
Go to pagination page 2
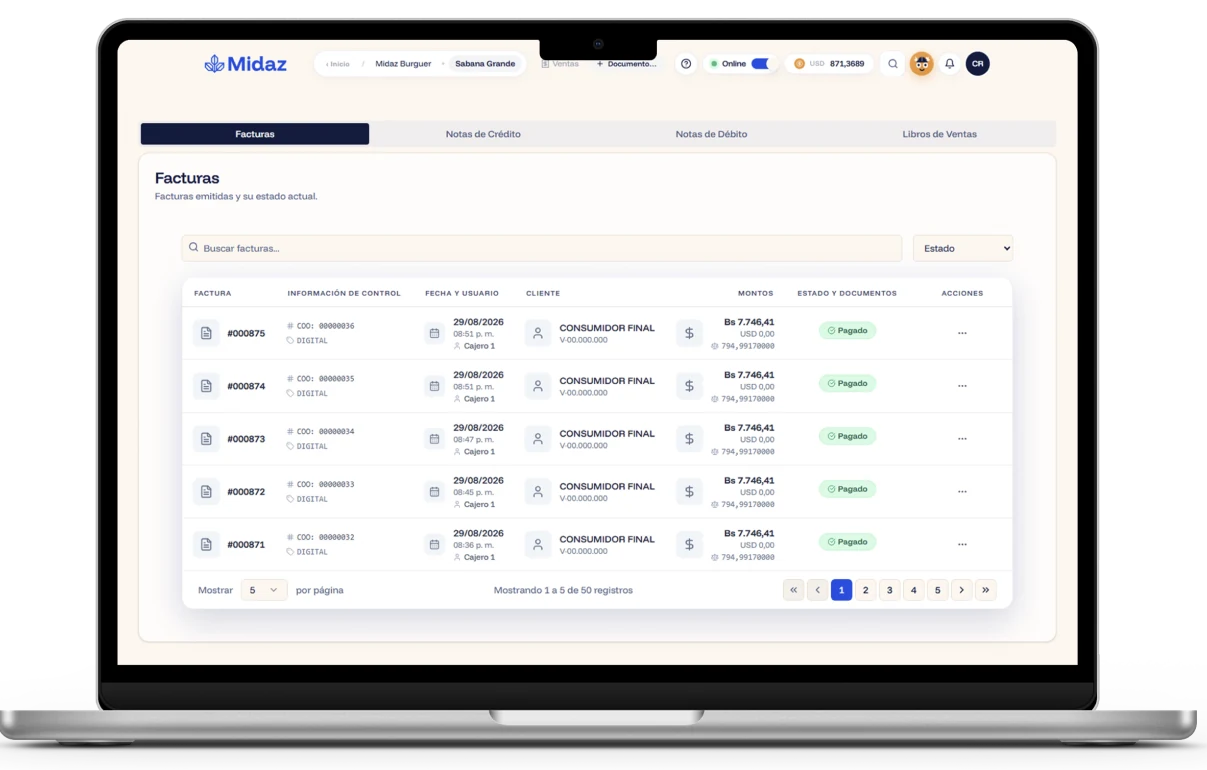866,590
